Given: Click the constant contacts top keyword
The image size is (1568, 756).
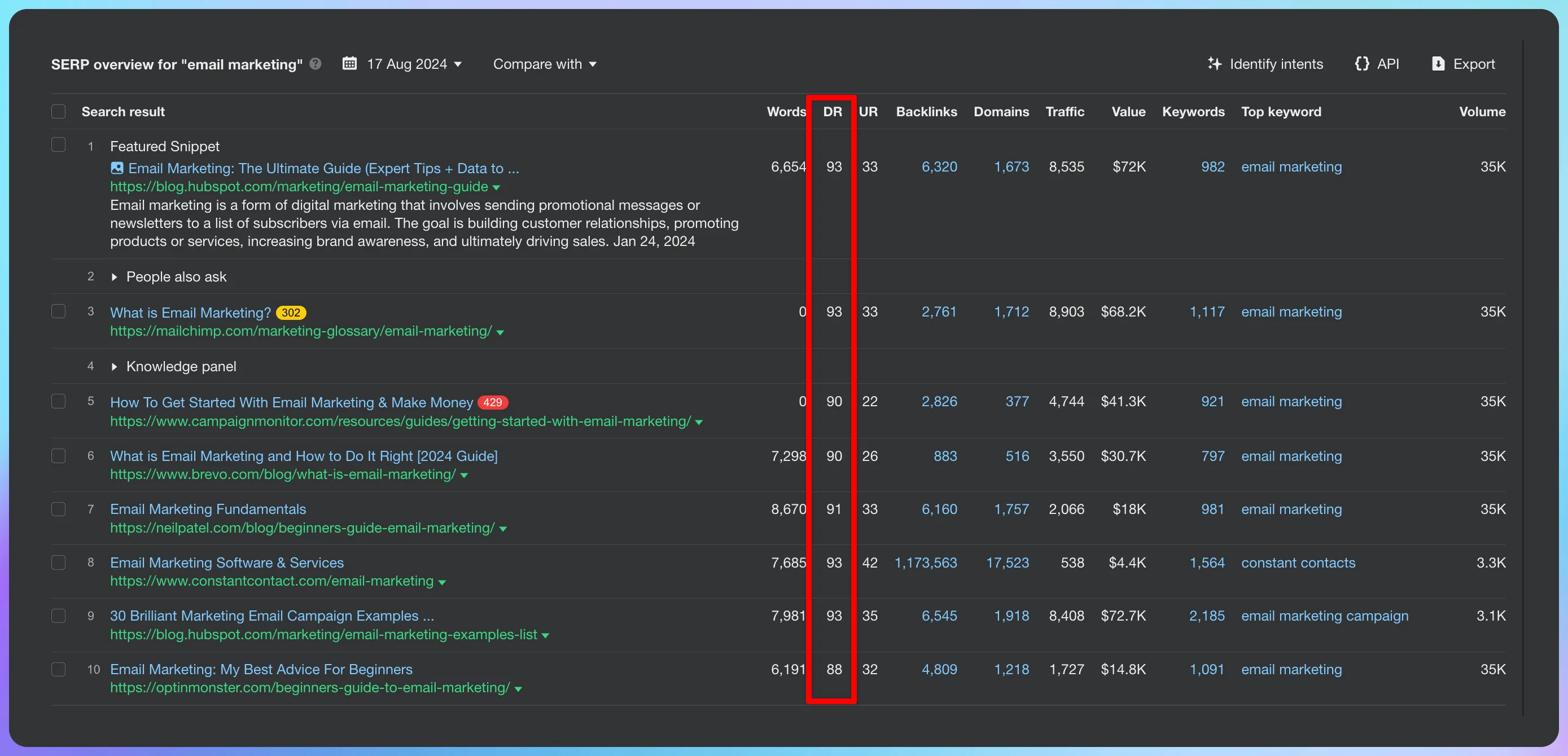Looking at the screenshot, I should (x=1298, y=562).
